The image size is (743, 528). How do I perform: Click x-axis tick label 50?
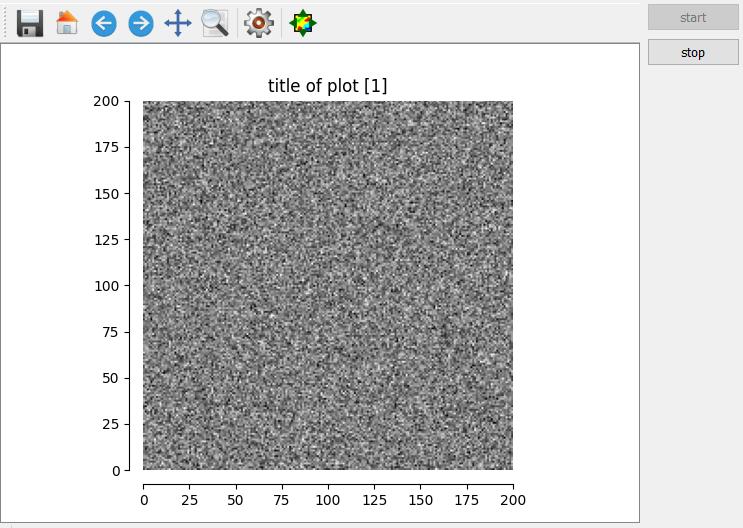click(236, 500)
